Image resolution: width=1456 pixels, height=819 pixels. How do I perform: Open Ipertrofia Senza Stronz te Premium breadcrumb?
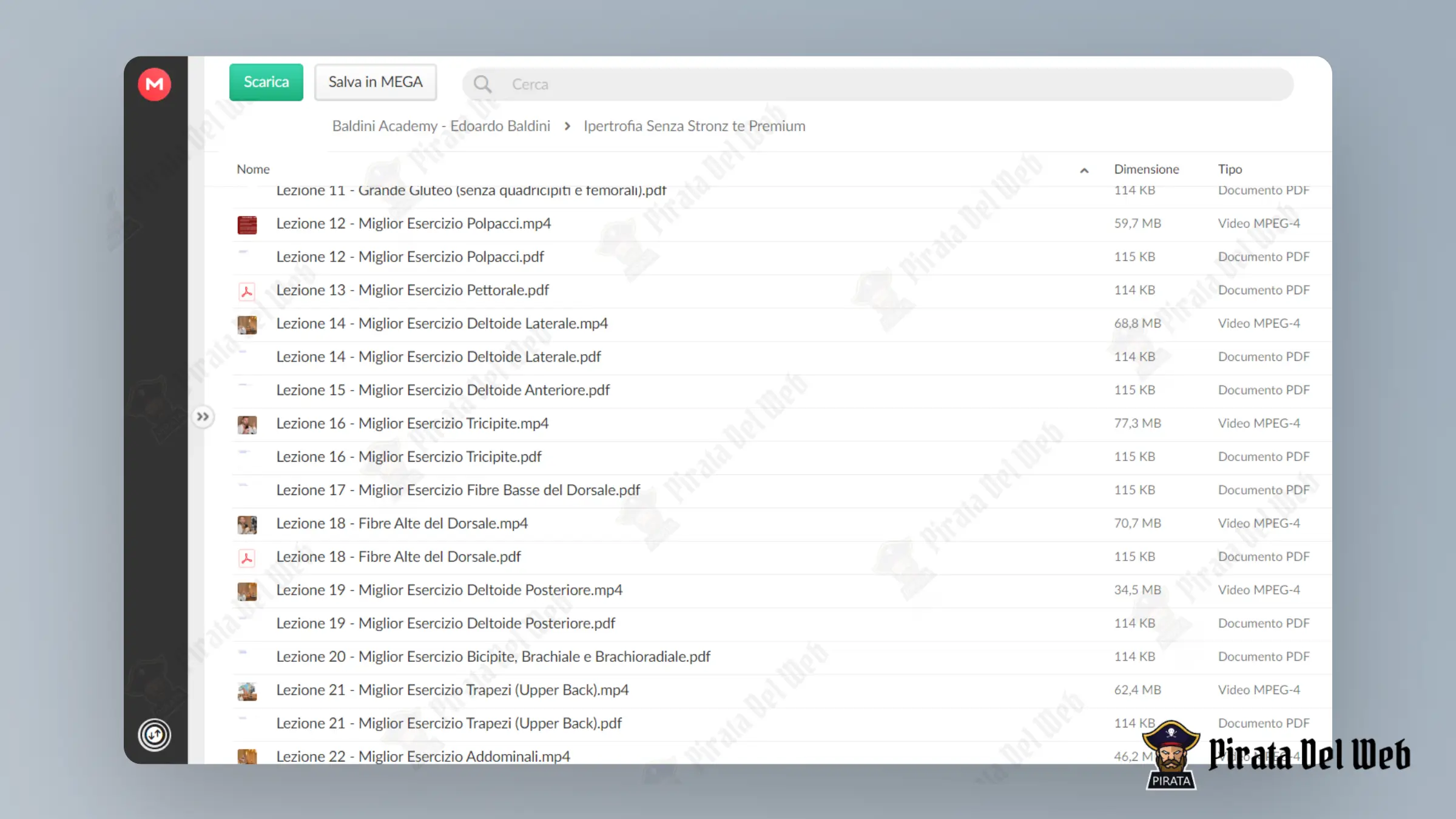[695, 126]
